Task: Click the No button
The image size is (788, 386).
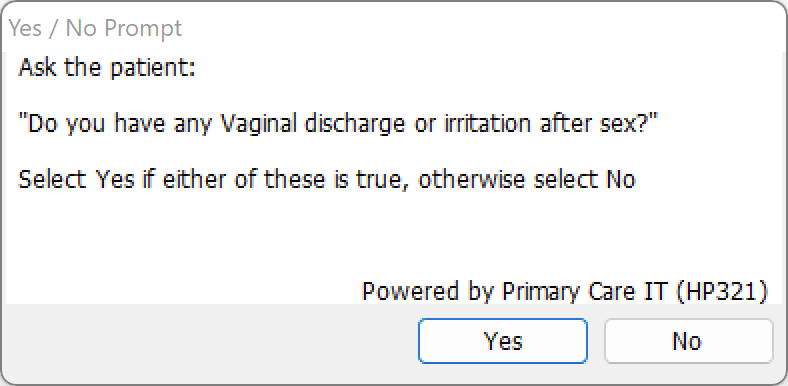Action: coord(688,341)
